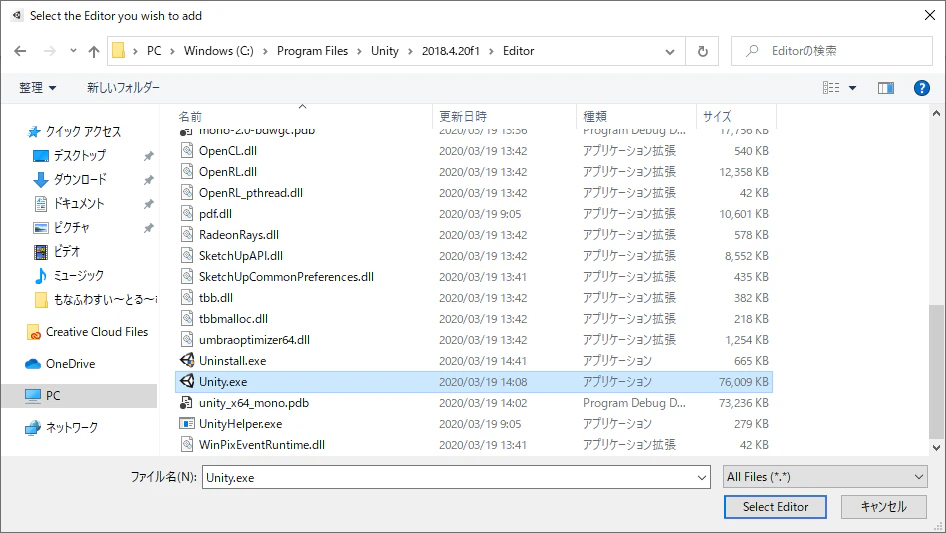
Task: Click 2018.4.20f1 breadcrumb segment
Action: pos(450,51)
